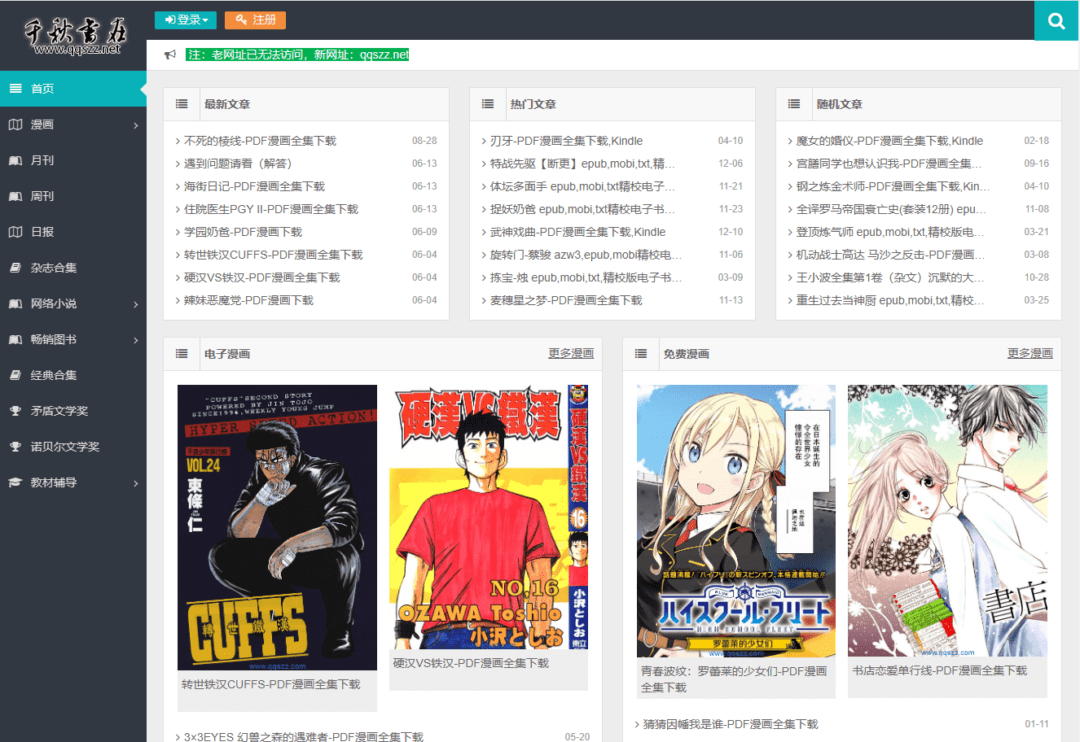The height and width of the screenshot is (742, 1080).
Task: Open article 不死的棱线-PDF漫画全集下载
Action: coord(260,141)
